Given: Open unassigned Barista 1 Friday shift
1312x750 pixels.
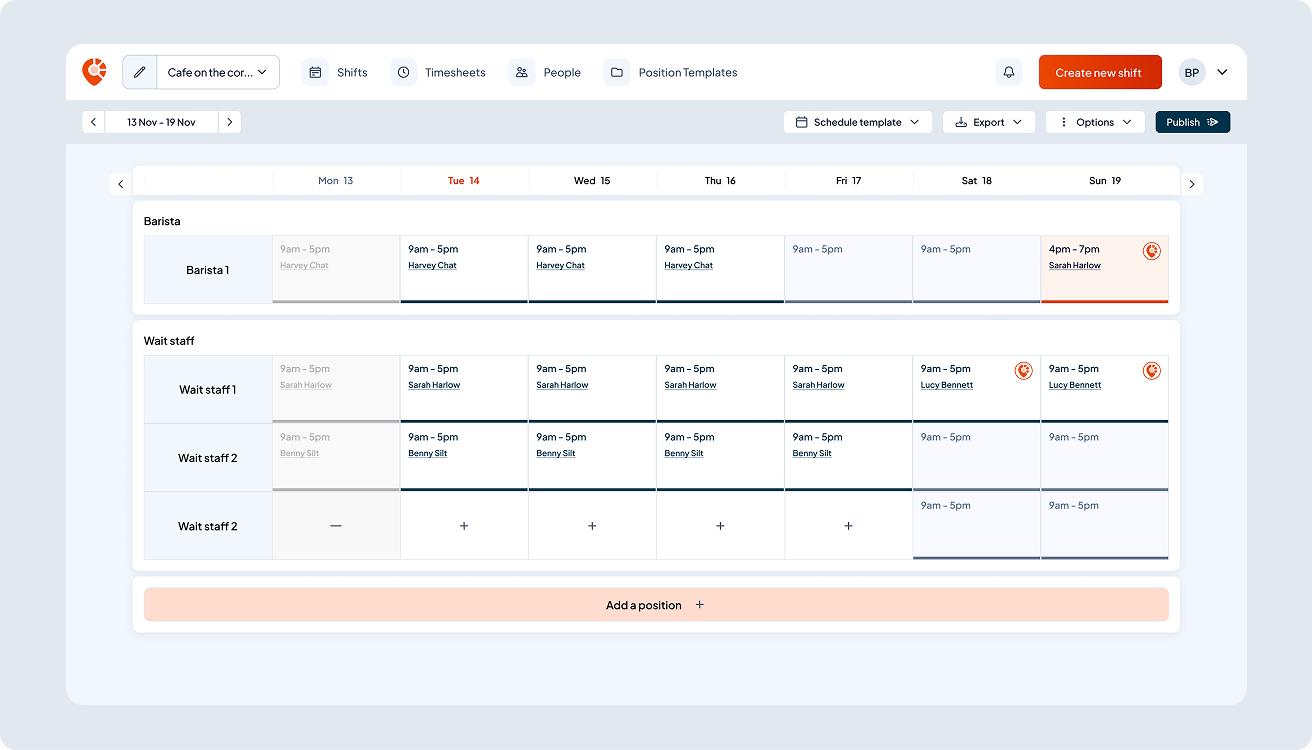Looking at the screenshot, I should pos(848,269).
